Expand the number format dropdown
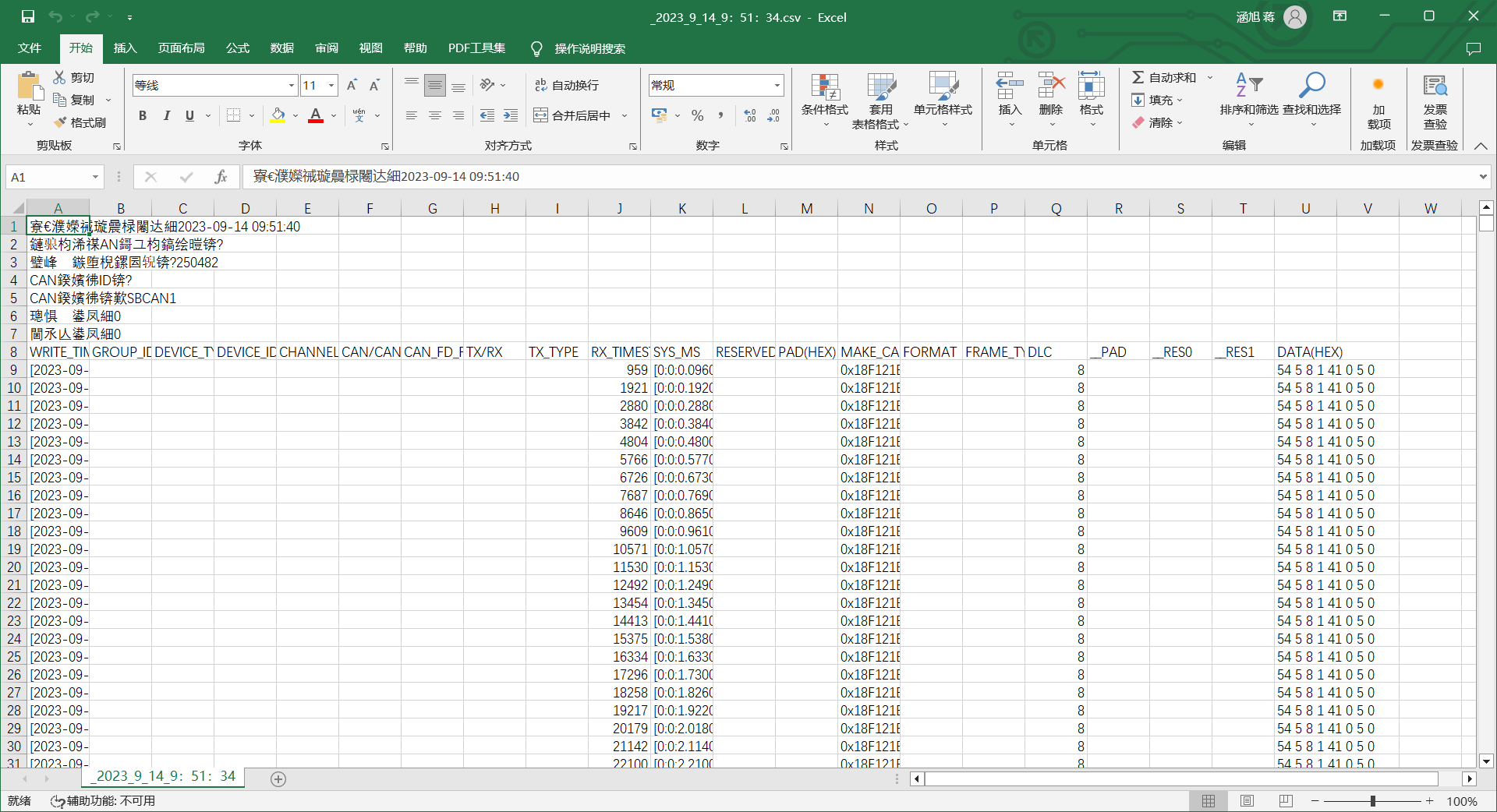This screenshot has height=812, width=1497. [777, 85]
